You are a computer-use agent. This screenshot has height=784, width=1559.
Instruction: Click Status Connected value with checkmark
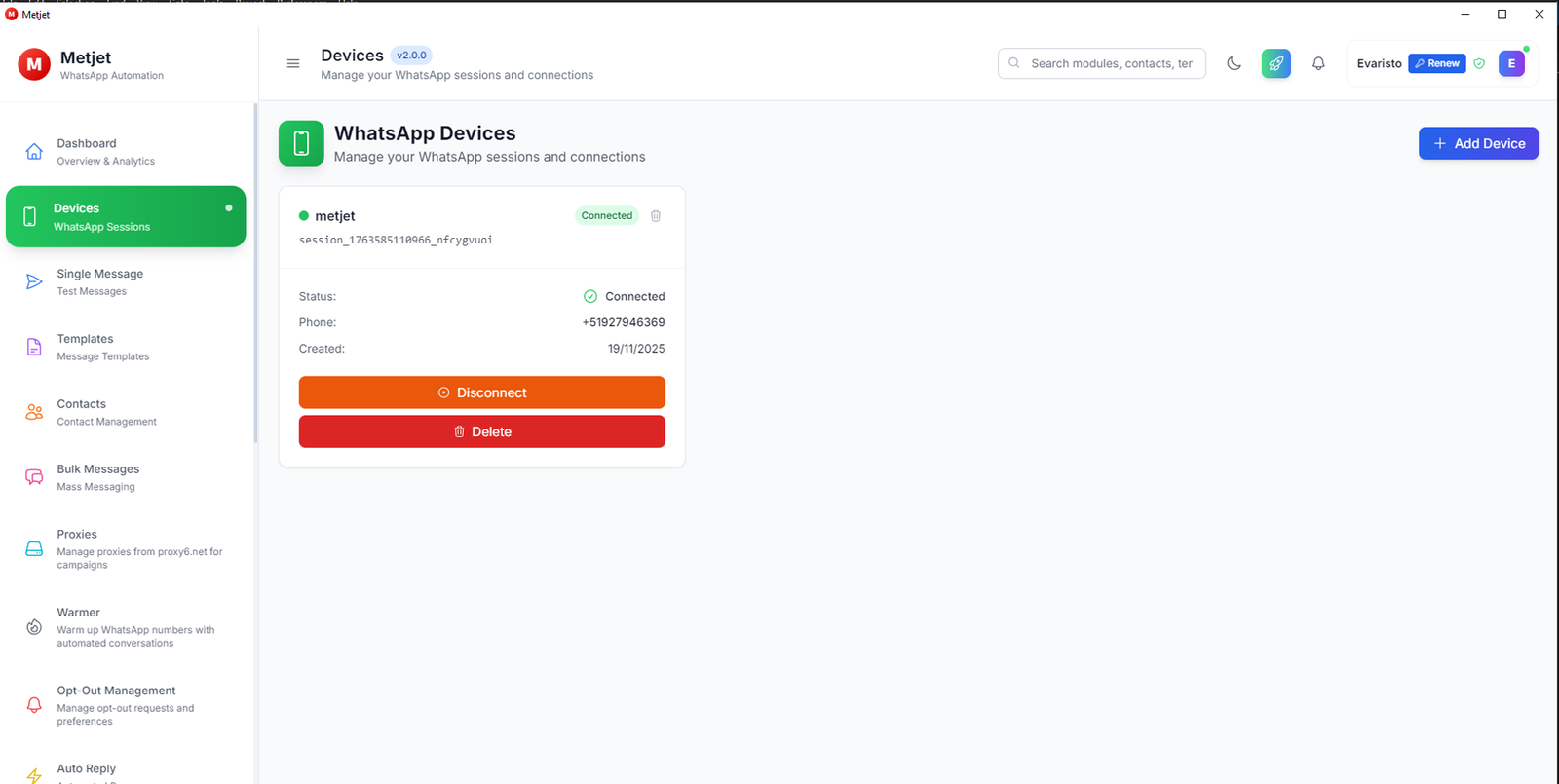click(625, 296)
